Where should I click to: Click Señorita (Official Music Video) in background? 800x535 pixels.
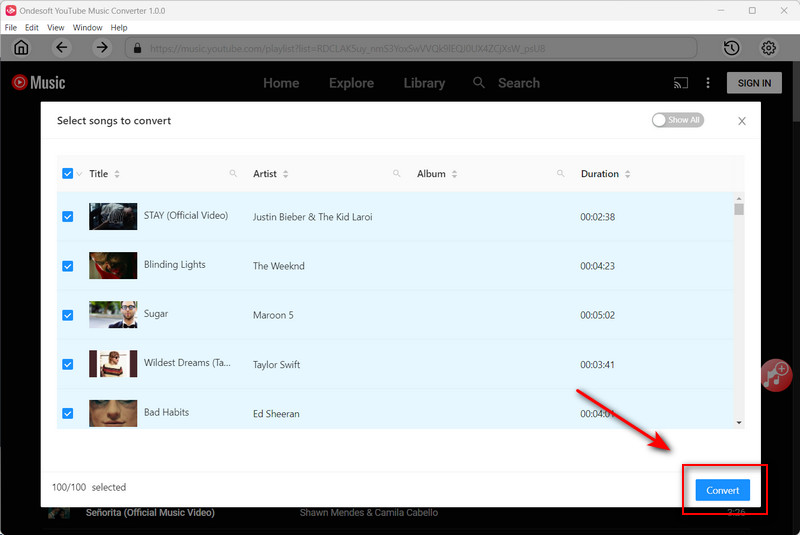click(x=150, y=513)
